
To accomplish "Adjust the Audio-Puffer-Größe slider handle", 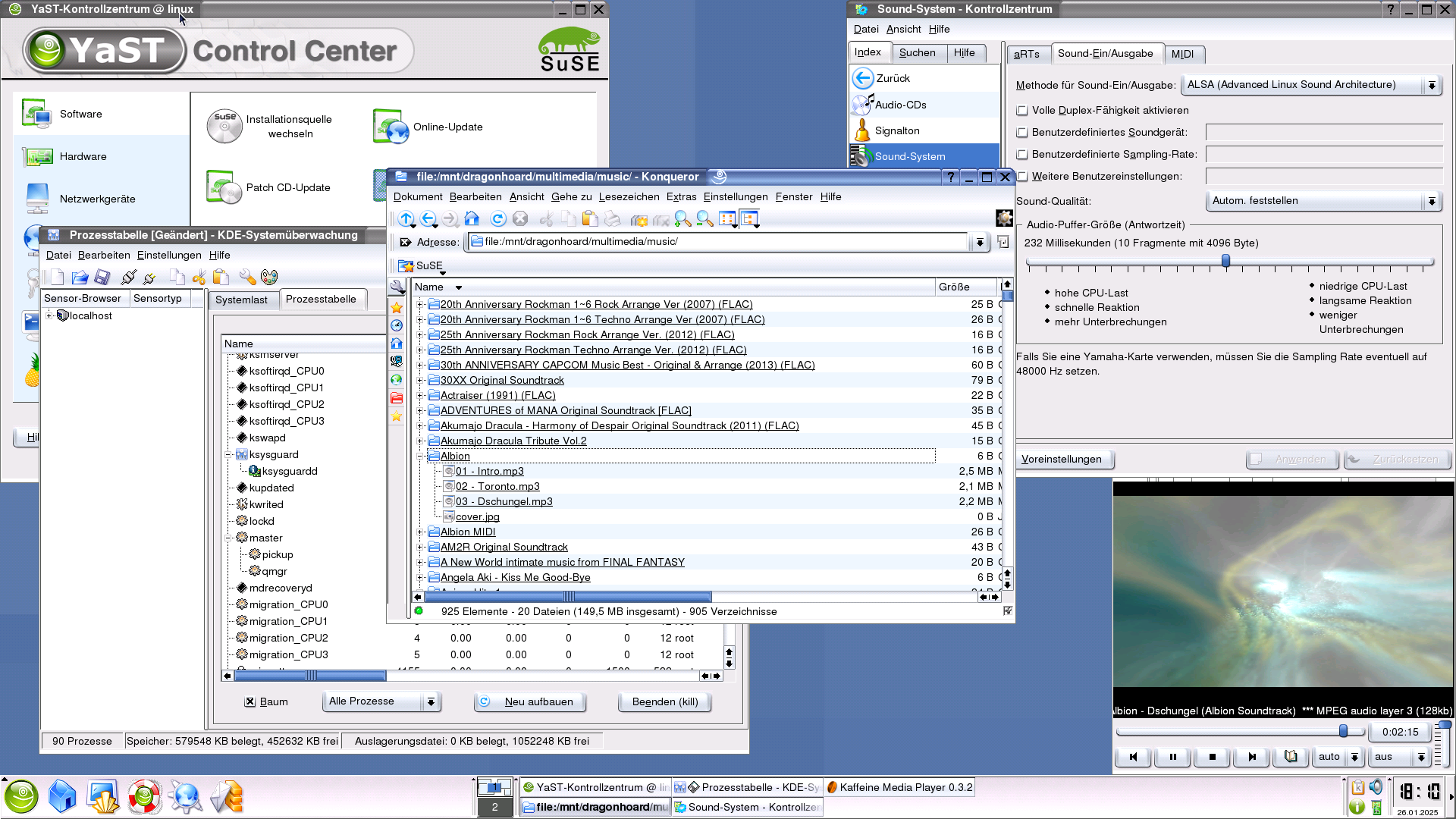I will click(x=1225, y=262).
